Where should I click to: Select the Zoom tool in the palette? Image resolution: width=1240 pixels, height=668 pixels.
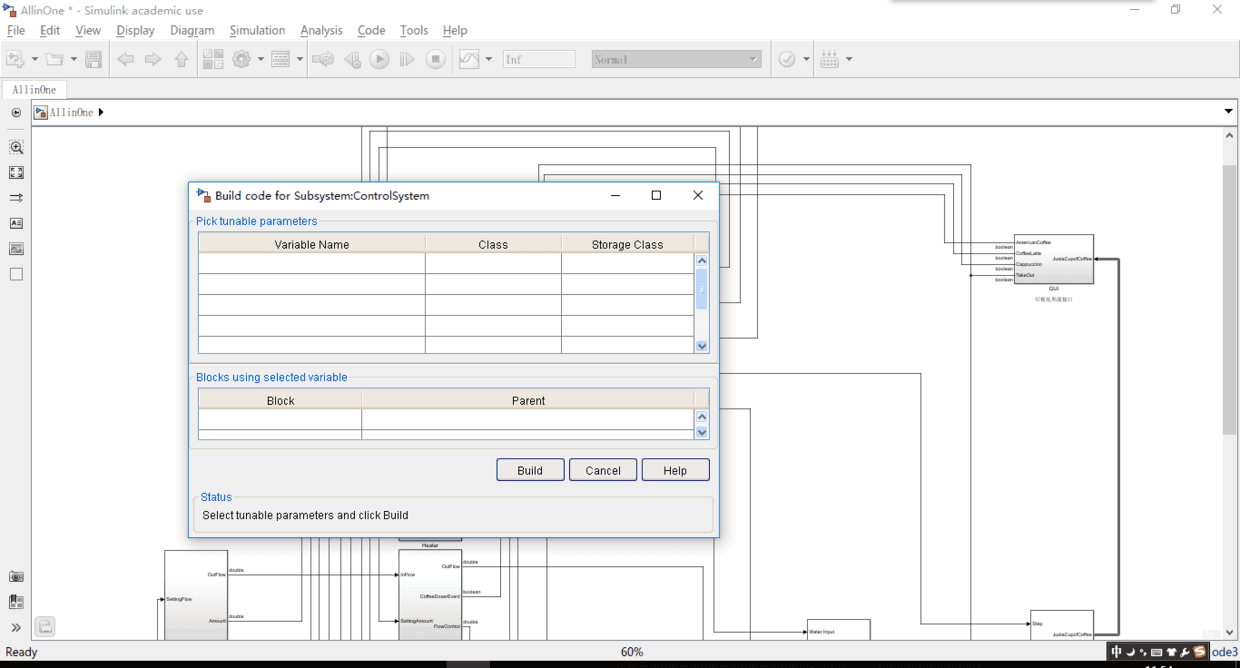[16, 147]
